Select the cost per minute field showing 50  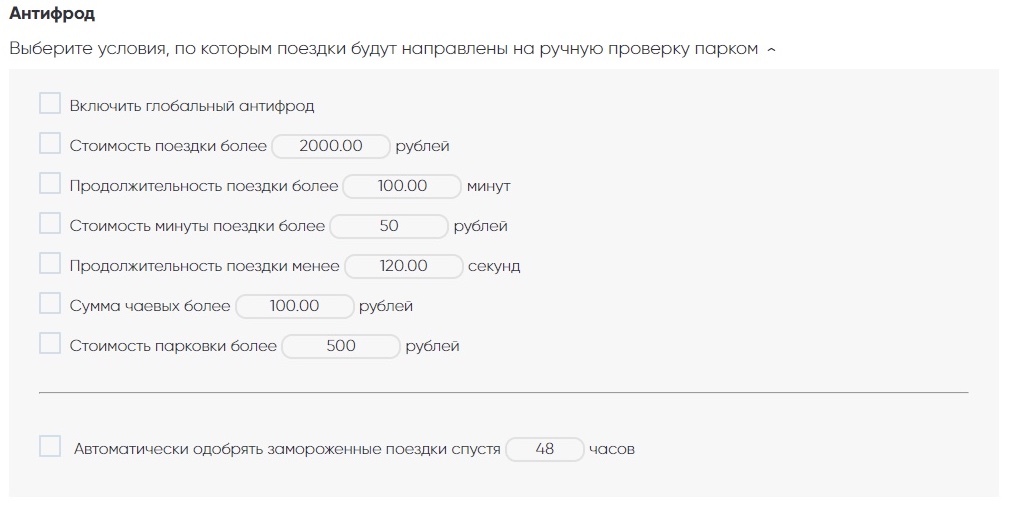[x=389, y=226]
